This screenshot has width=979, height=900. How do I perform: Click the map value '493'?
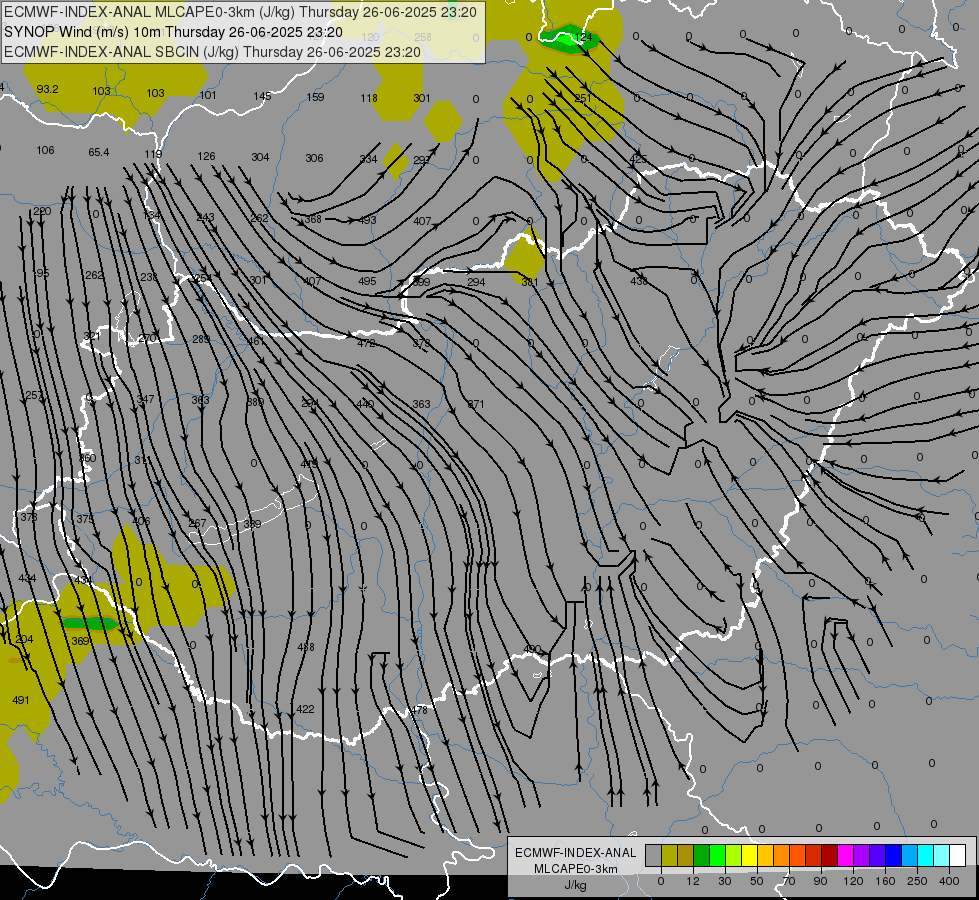[x=368, y=220]
